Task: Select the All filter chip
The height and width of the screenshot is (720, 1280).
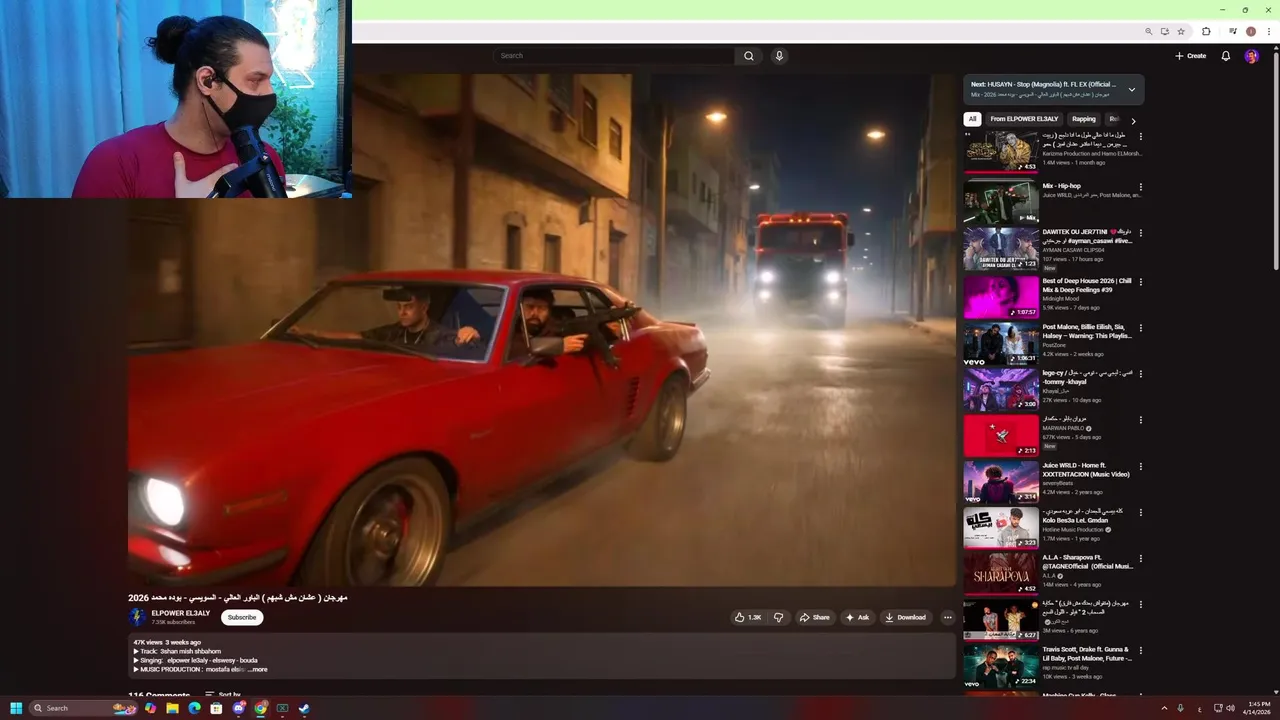Action: 972,119
